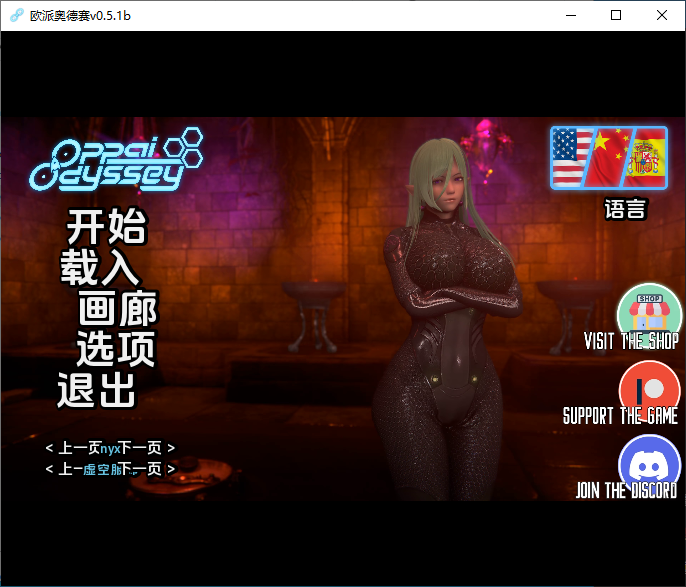Start the game with 开始
Image resolution: width=686 pixels, height=587 pixels.
[x=106, y=227]
